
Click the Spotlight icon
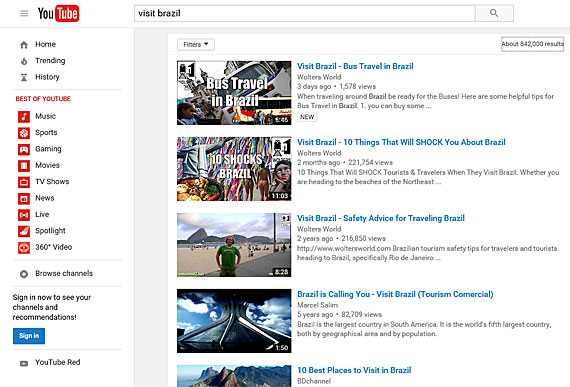click(x=24, y=231)
